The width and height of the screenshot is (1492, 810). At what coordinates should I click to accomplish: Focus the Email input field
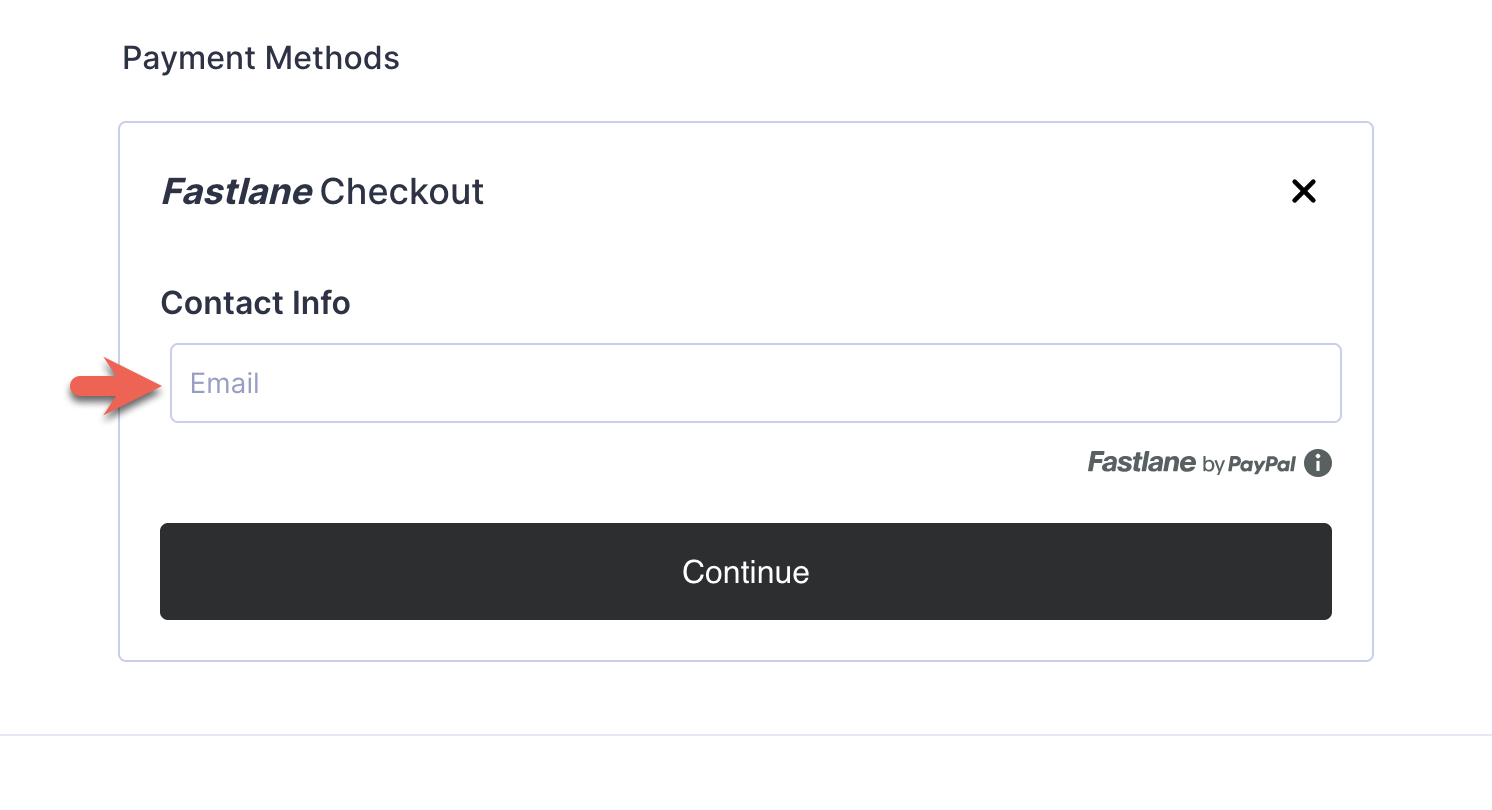coord(755,383)
